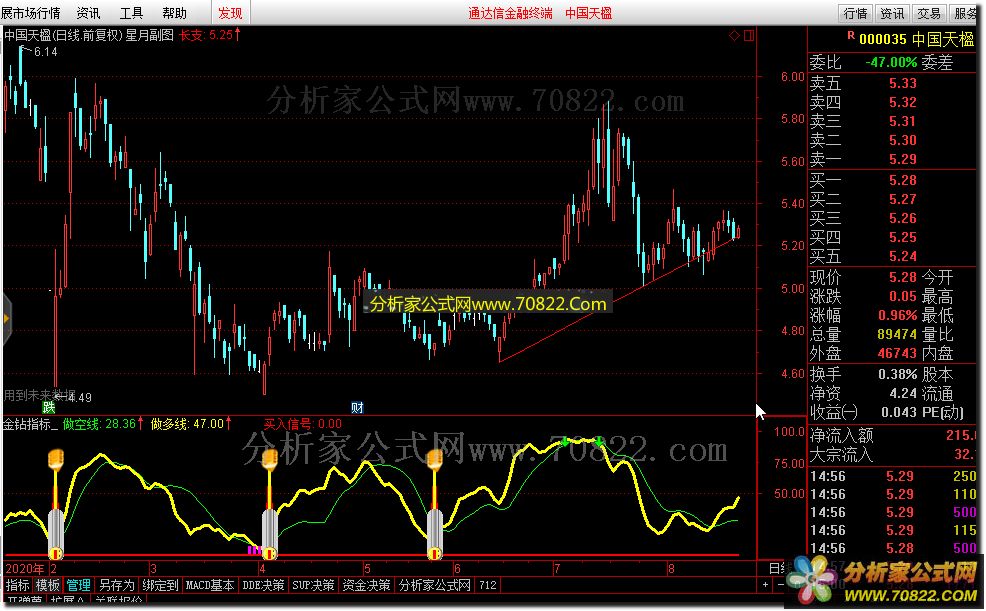Click the 2020年 label on the time axis
This screenshot has width=986, height=611.
tap(25, 568)
